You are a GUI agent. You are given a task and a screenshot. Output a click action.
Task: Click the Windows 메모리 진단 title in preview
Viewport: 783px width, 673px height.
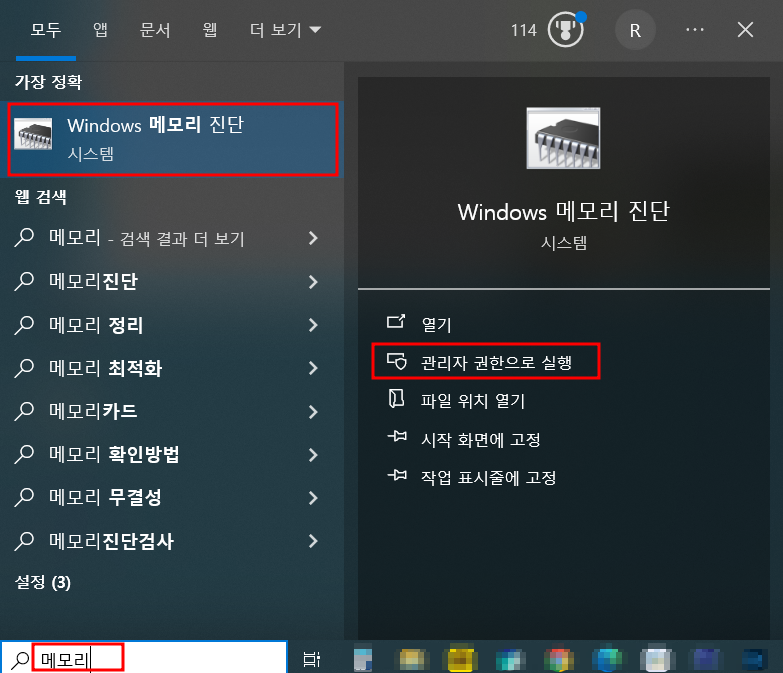[563, 211]
